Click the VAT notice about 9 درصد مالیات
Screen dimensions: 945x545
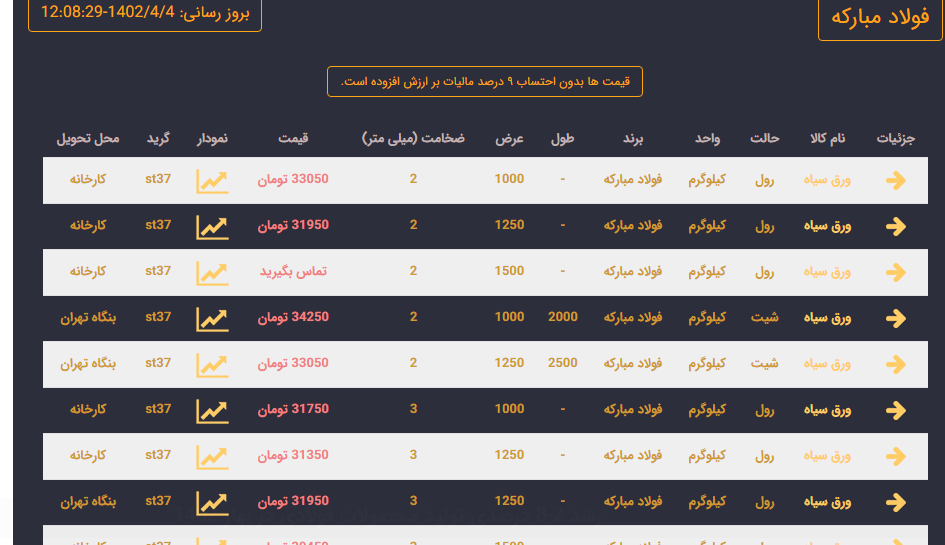point(485,81)
